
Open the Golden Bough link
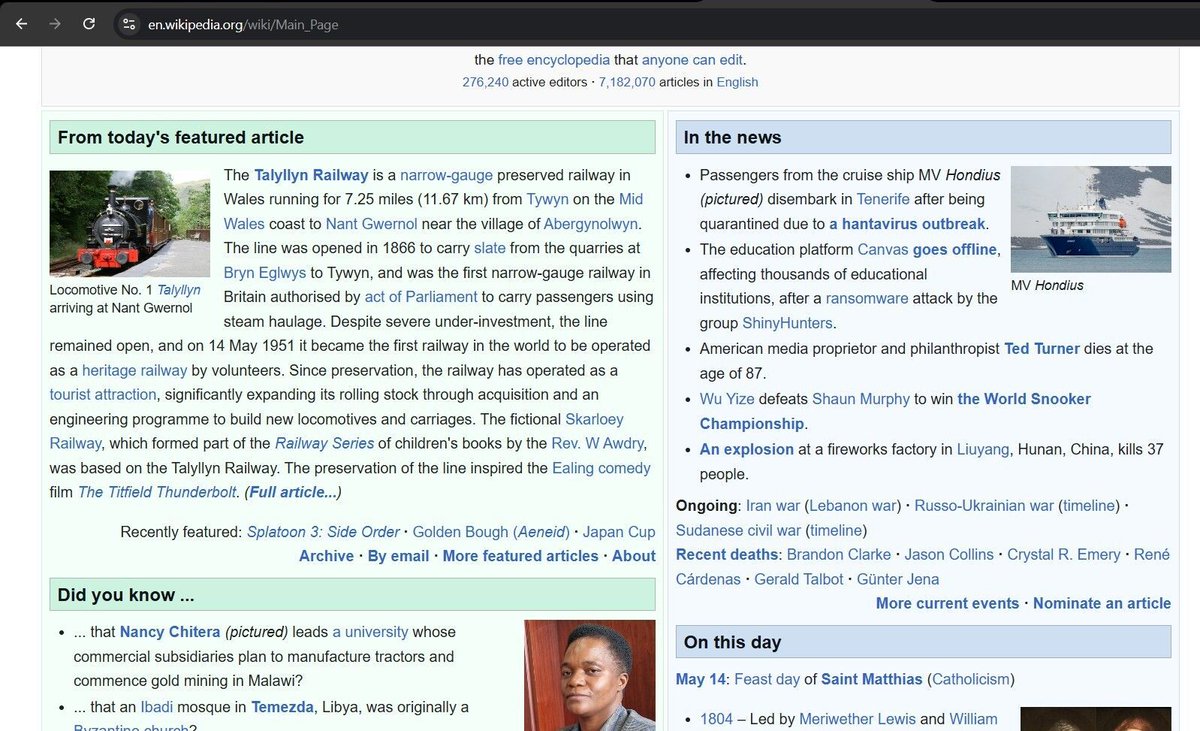coord(460,532)
